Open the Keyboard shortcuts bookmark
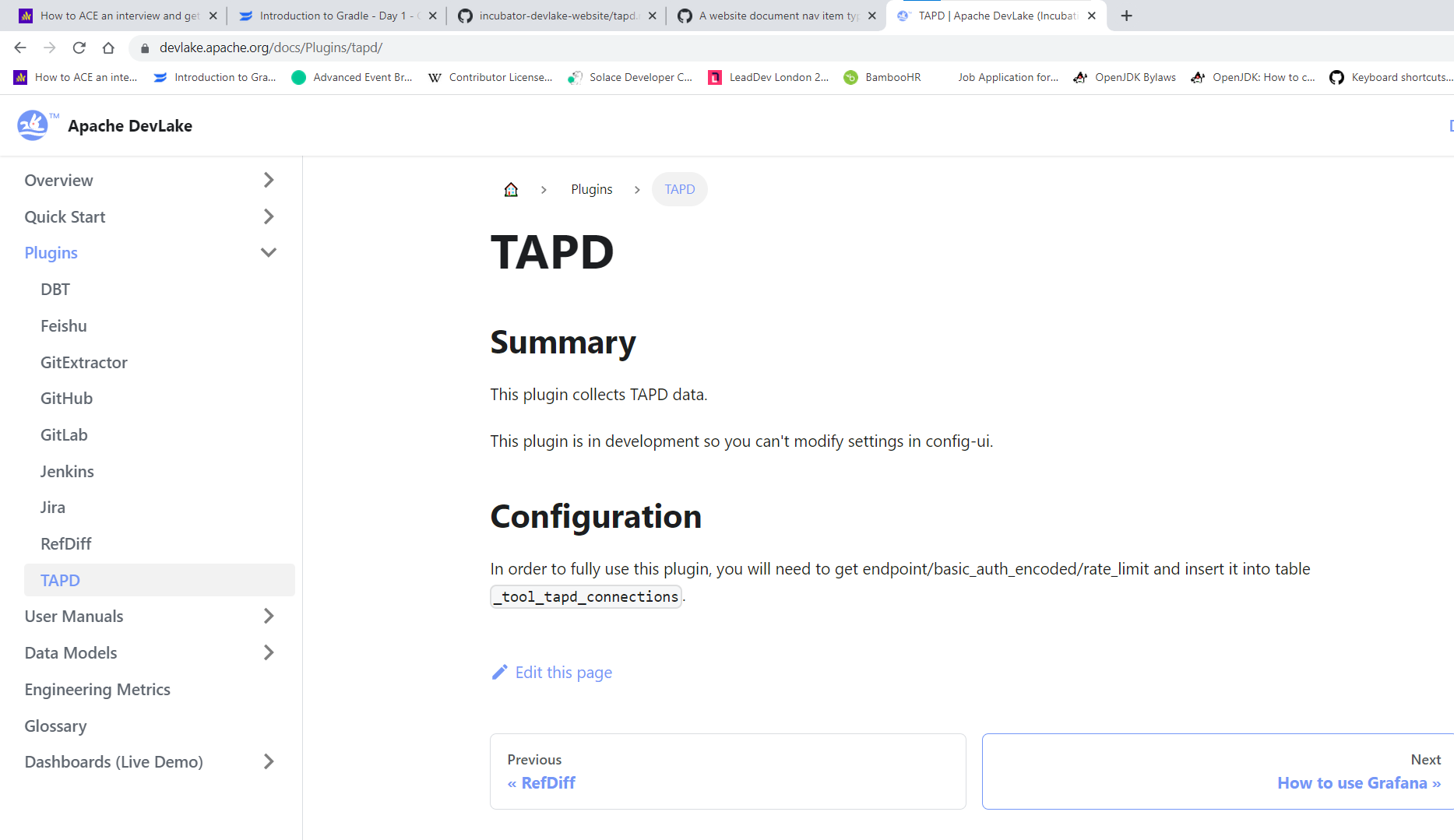The width and height of the screenshot is (1454, 840). [1392, 77]
